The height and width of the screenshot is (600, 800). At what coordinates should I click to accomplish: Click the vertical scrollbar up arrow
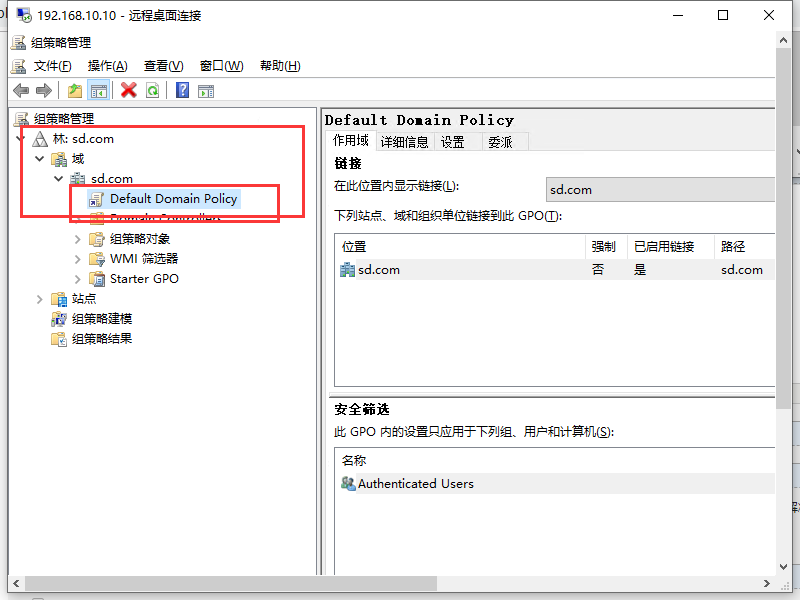tap(784, 39)
